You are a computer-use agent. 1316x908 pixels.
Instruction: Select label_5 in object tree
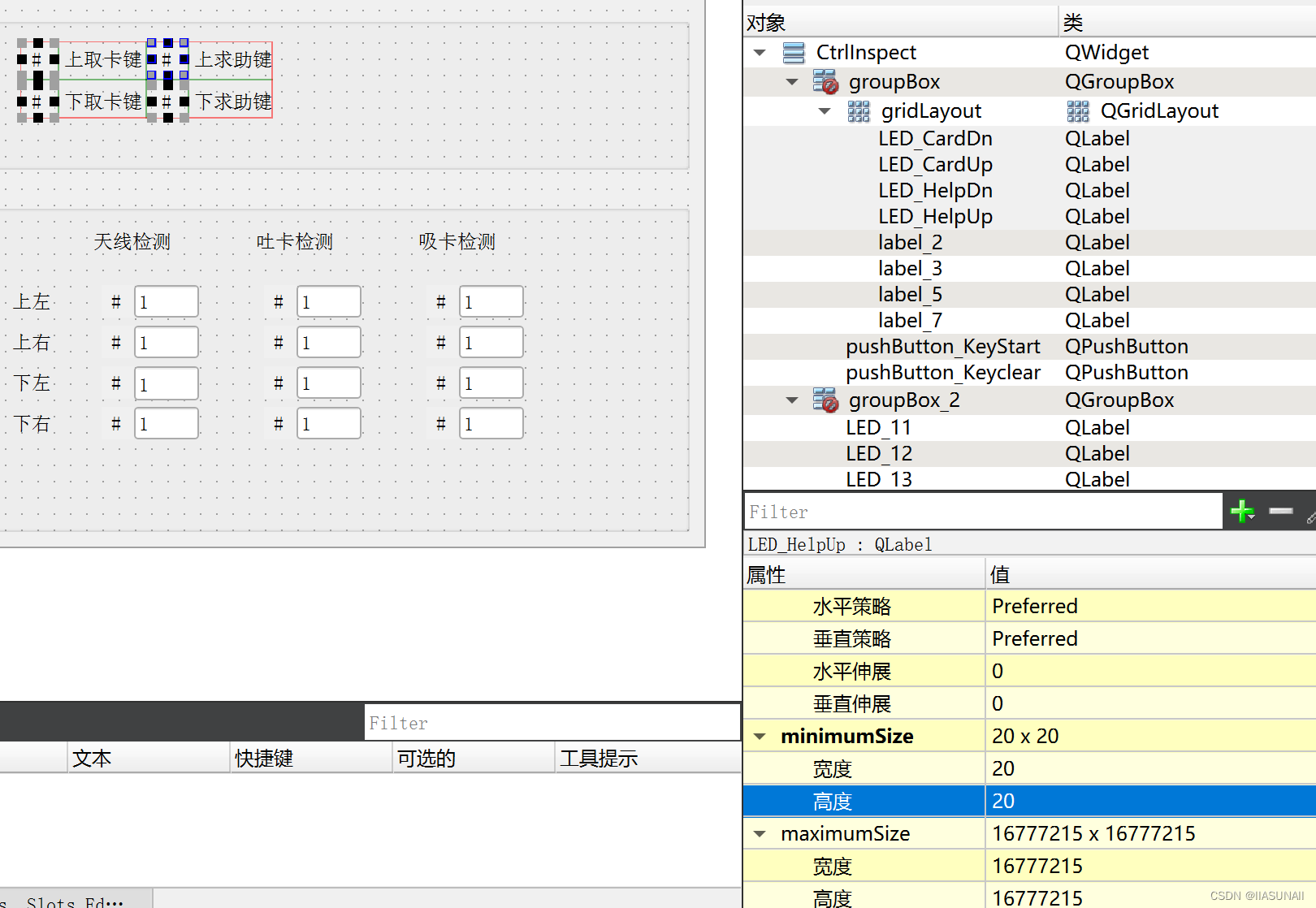(x=910, y=295)
